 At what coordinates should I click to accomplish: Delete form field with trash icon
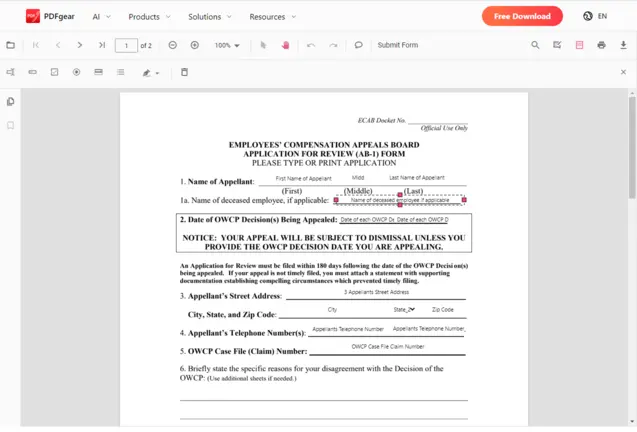tap(184, 72)
